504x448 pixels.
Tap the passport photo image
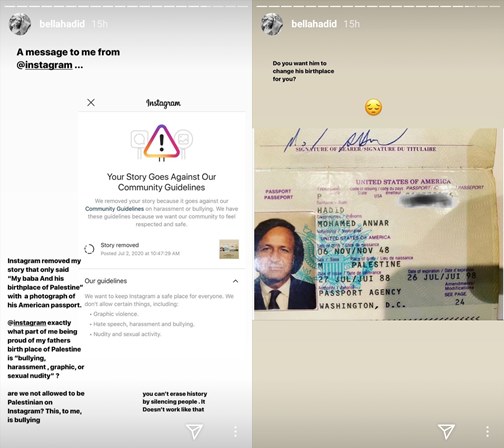378,224
